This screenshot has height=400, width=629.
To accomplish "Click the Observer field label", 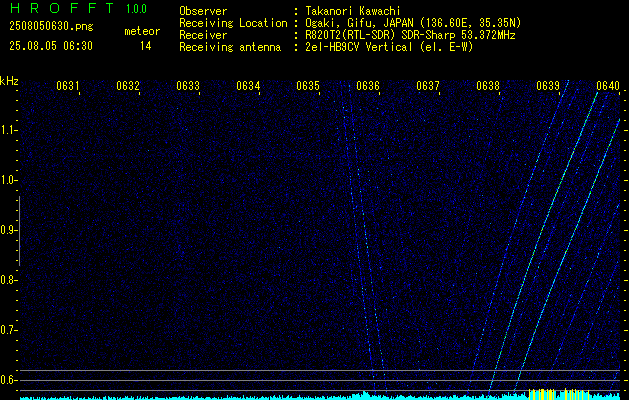I will coord(203,11).
